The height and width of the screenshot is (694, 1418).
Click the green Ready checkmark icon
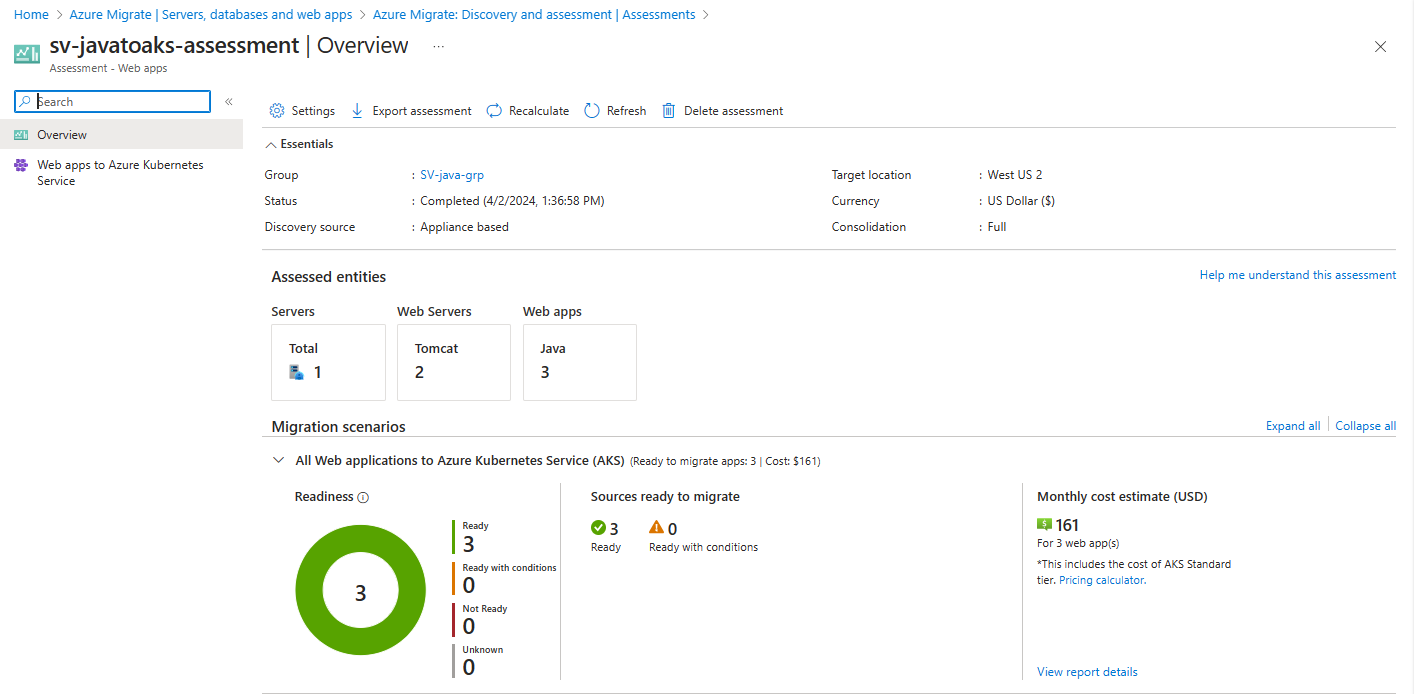click(597, 528)
